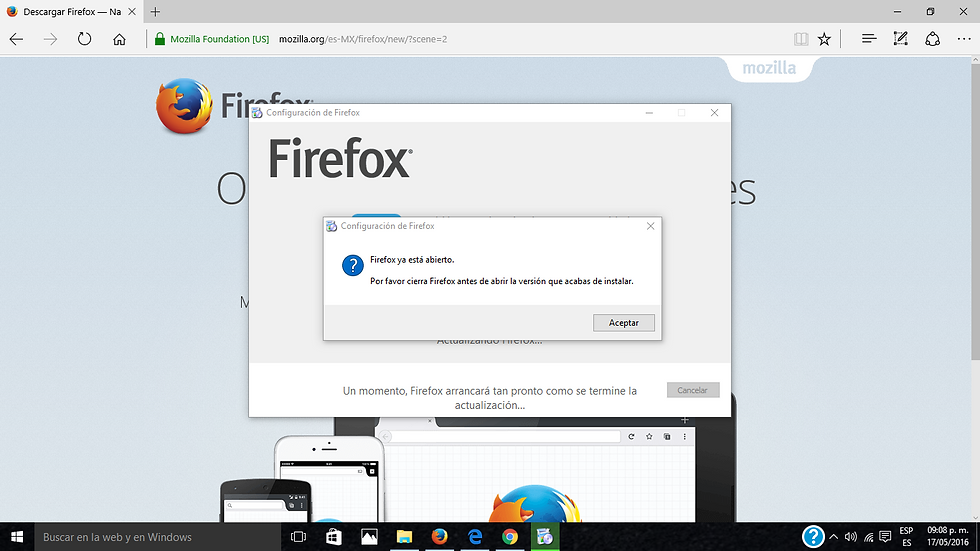Click the Buscar en la web search box
The width and height of the screenshot is (980, 551).
coord(158,537)
